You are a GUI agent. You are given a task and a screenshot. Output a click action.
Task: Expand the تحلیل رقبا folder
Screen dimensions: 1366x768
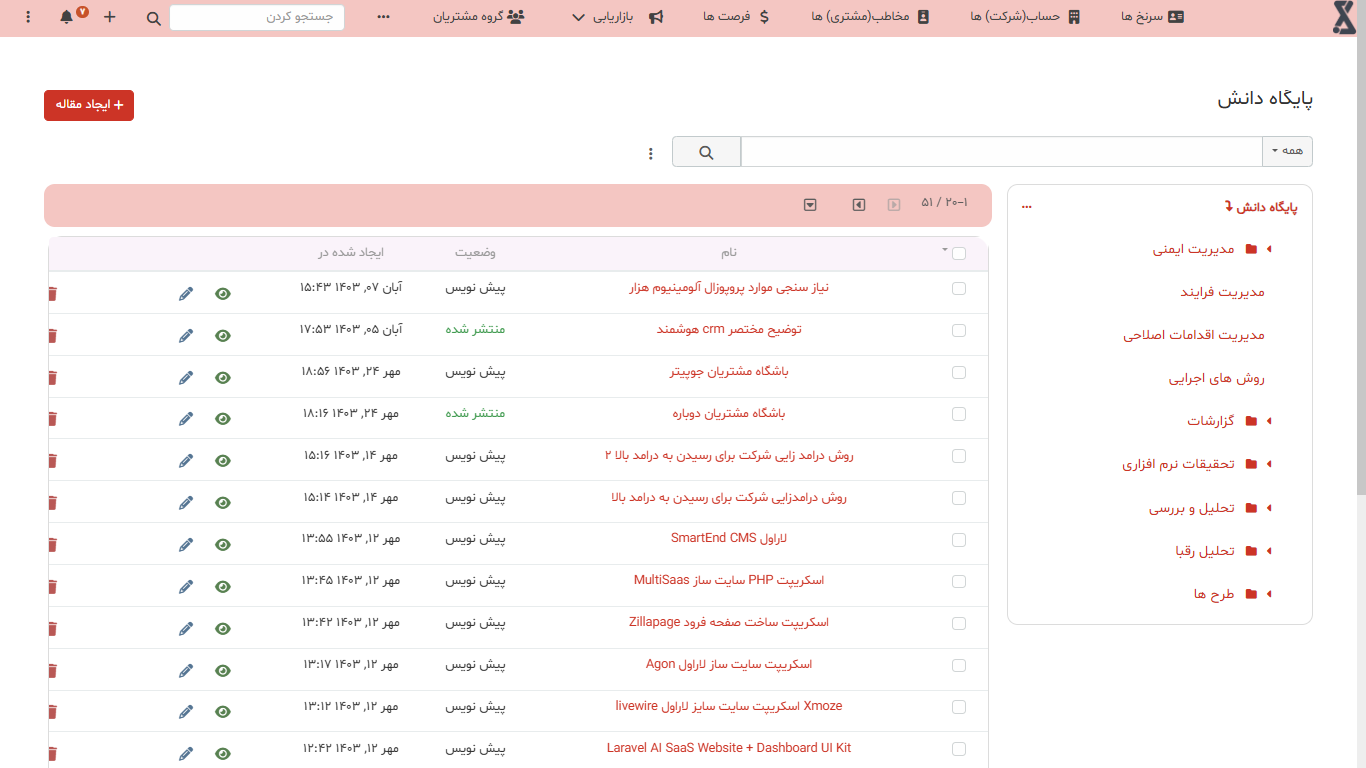(x=1269, y=551)
